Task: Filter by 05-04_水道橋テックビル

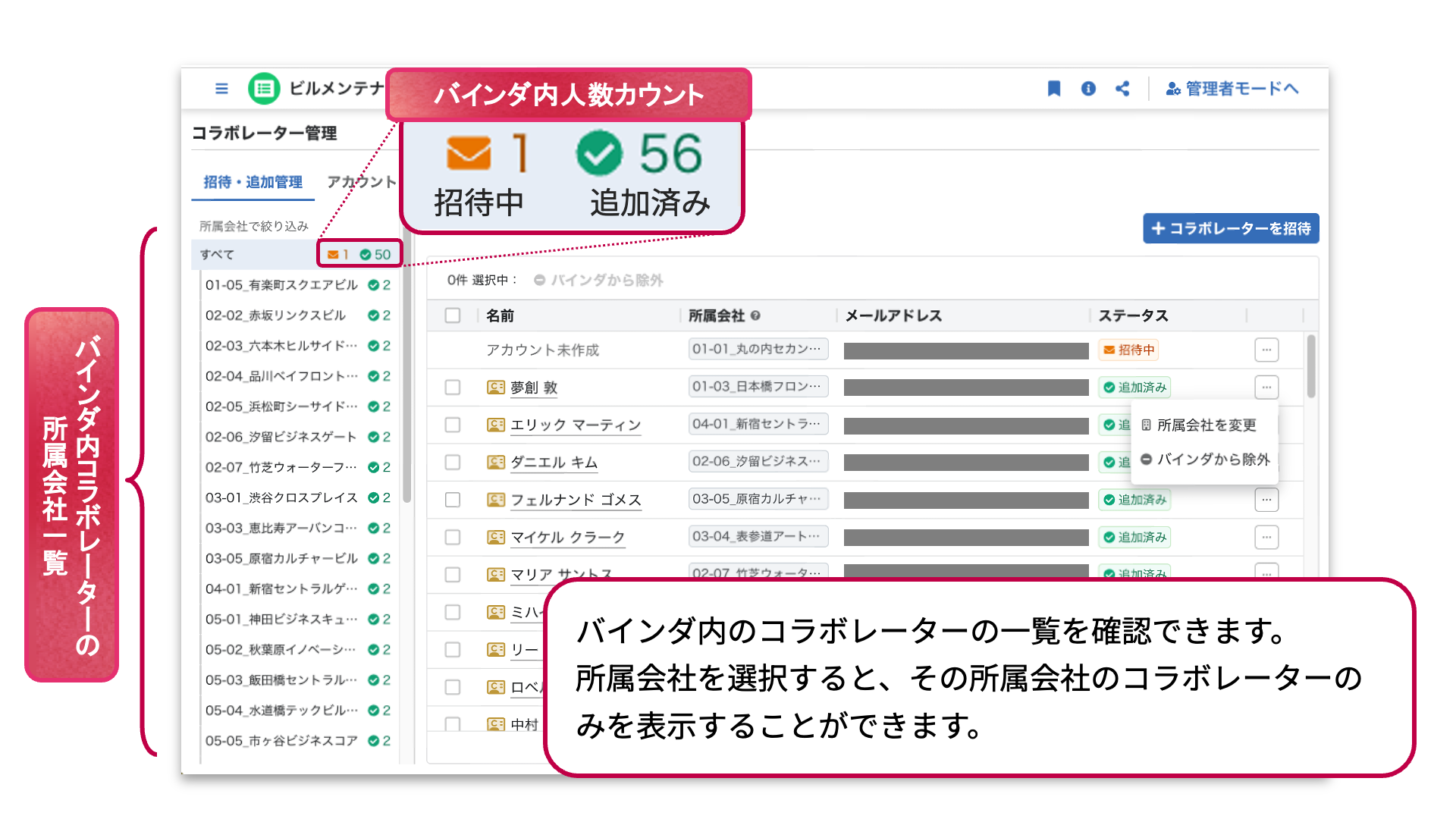Action: 298,711
